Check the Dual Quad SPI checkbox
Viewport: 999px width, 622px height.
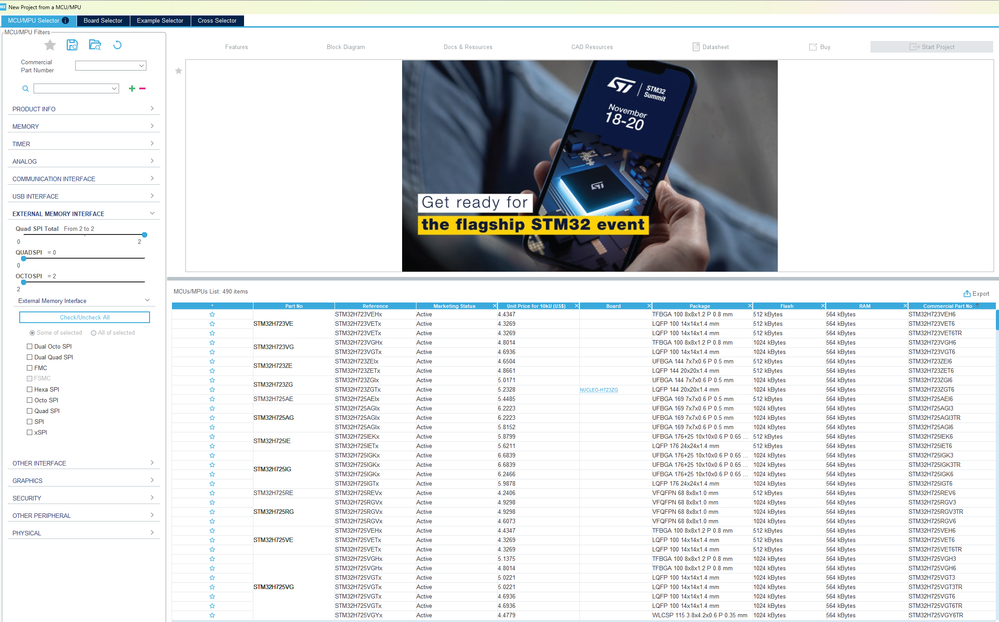[29, 358]
